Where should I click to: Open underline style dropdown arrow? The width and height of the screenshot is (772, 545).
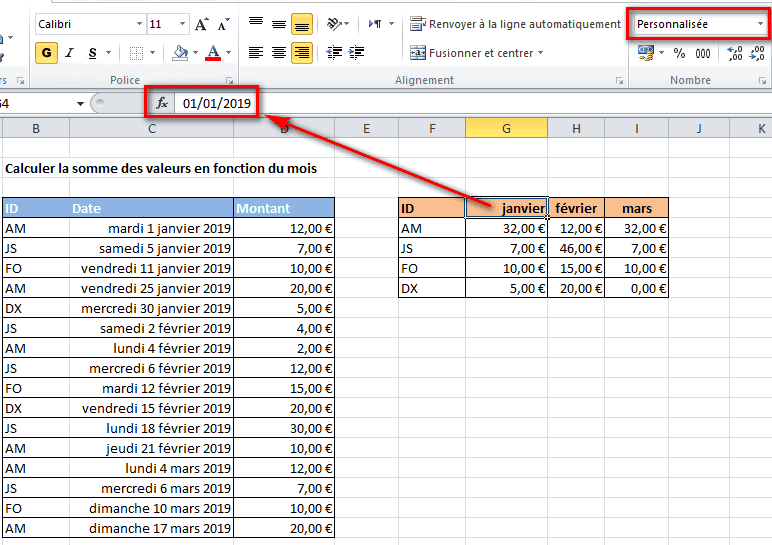click(x=108, y=53)
